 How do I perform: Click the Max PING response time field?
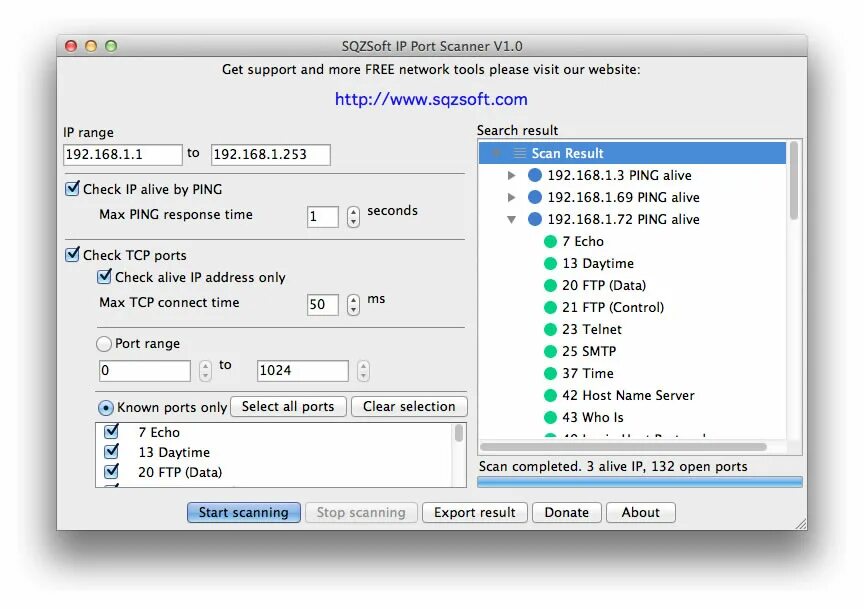click(322, 217)
